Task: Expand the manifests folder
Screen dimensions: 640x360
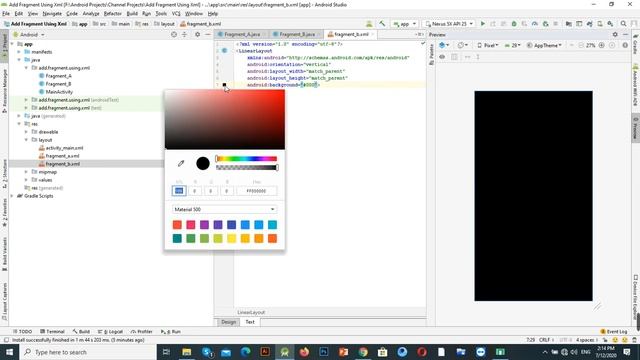Action: (x=19, y=52)
